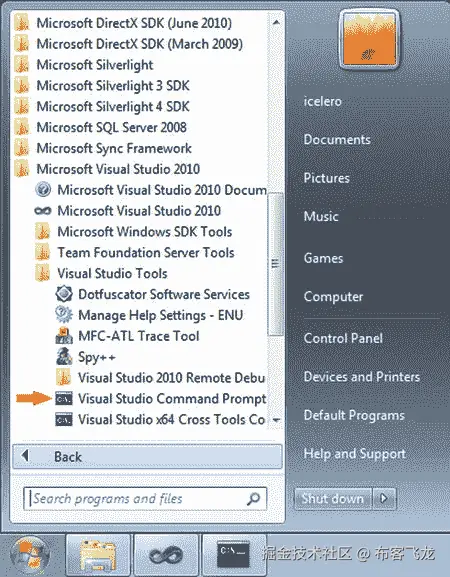Screen dimensions: 450x577
Task: Launch 'MFC-ATL Trace Tool' entry text
Action: point(139,336)
